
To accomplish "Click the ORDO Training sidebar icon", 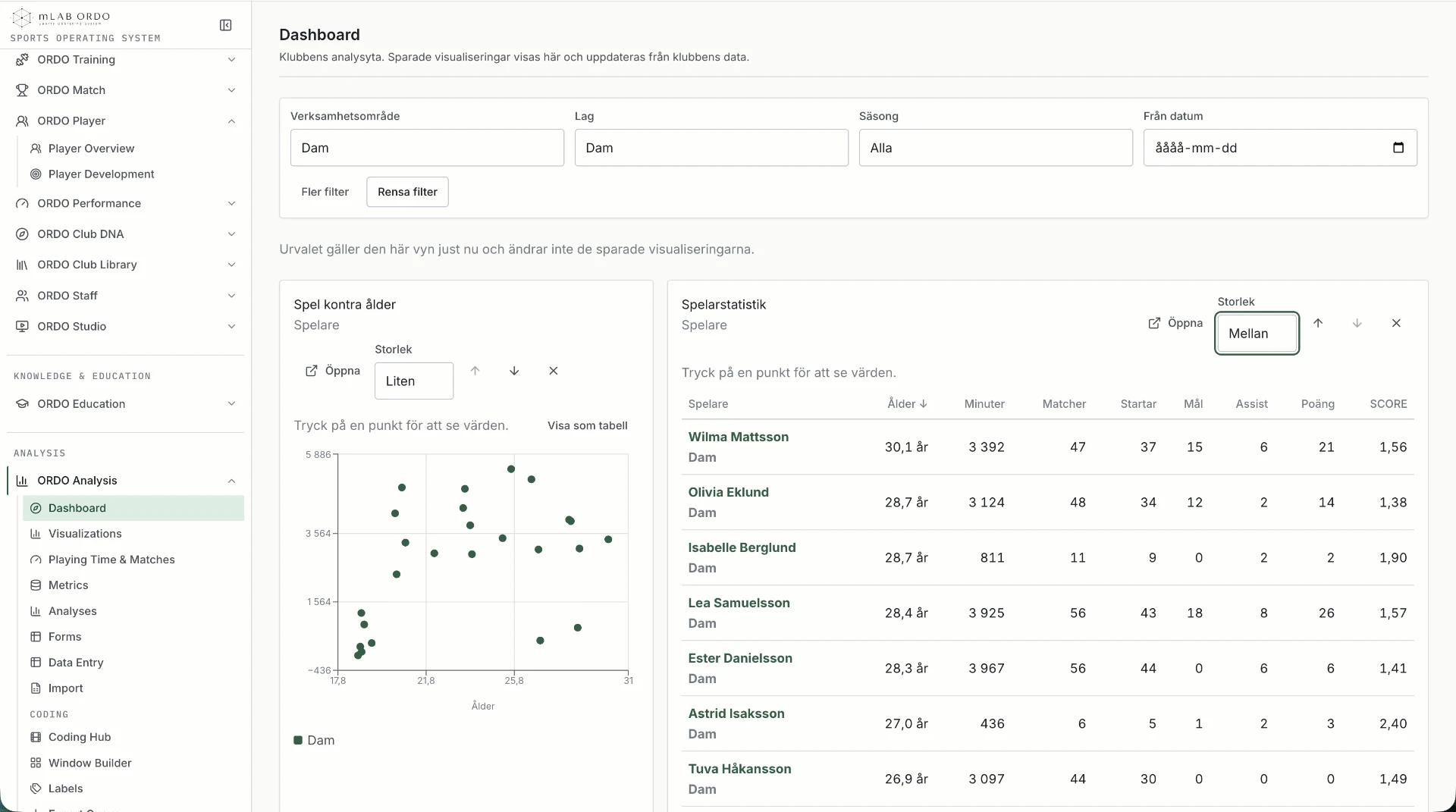I will (x=22, y=59).
